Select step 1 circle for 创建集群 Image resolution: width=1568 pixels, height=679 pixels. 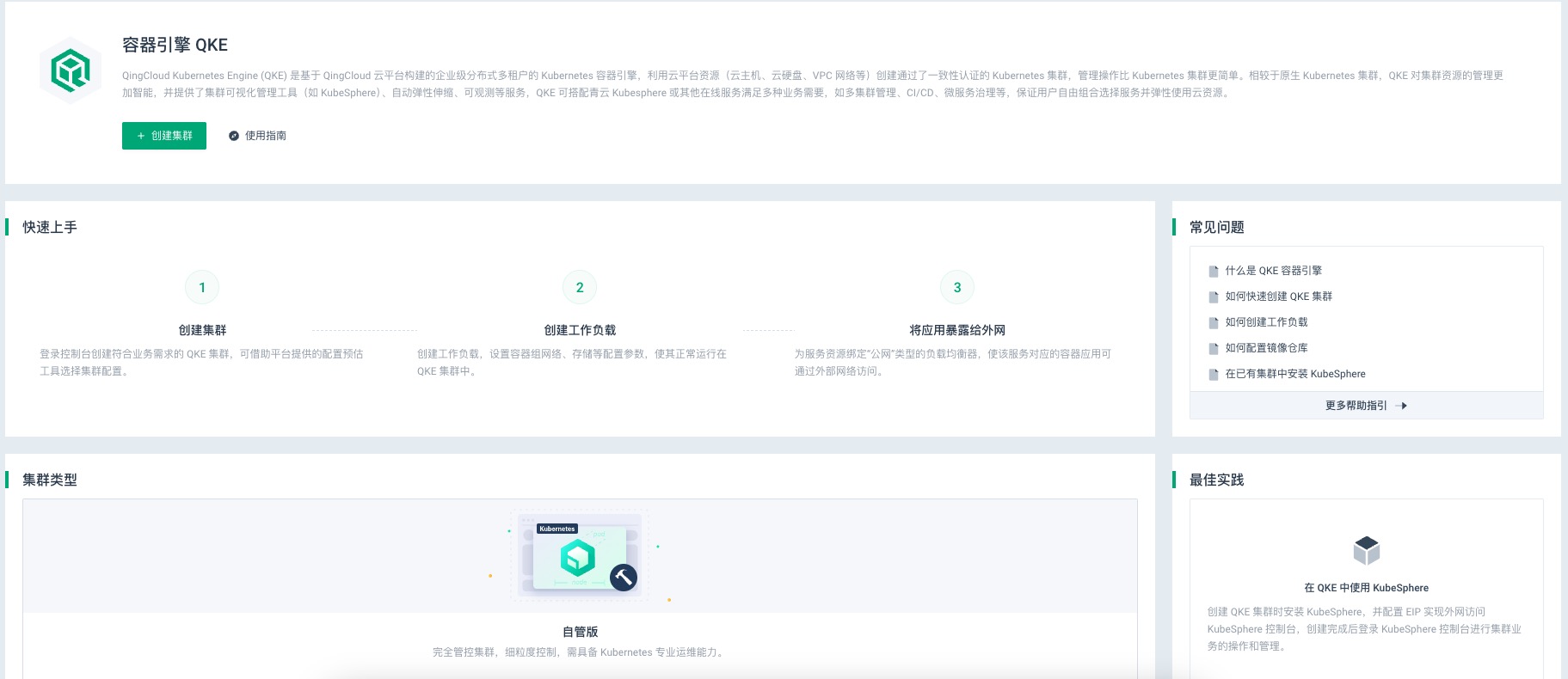point(202,287)
